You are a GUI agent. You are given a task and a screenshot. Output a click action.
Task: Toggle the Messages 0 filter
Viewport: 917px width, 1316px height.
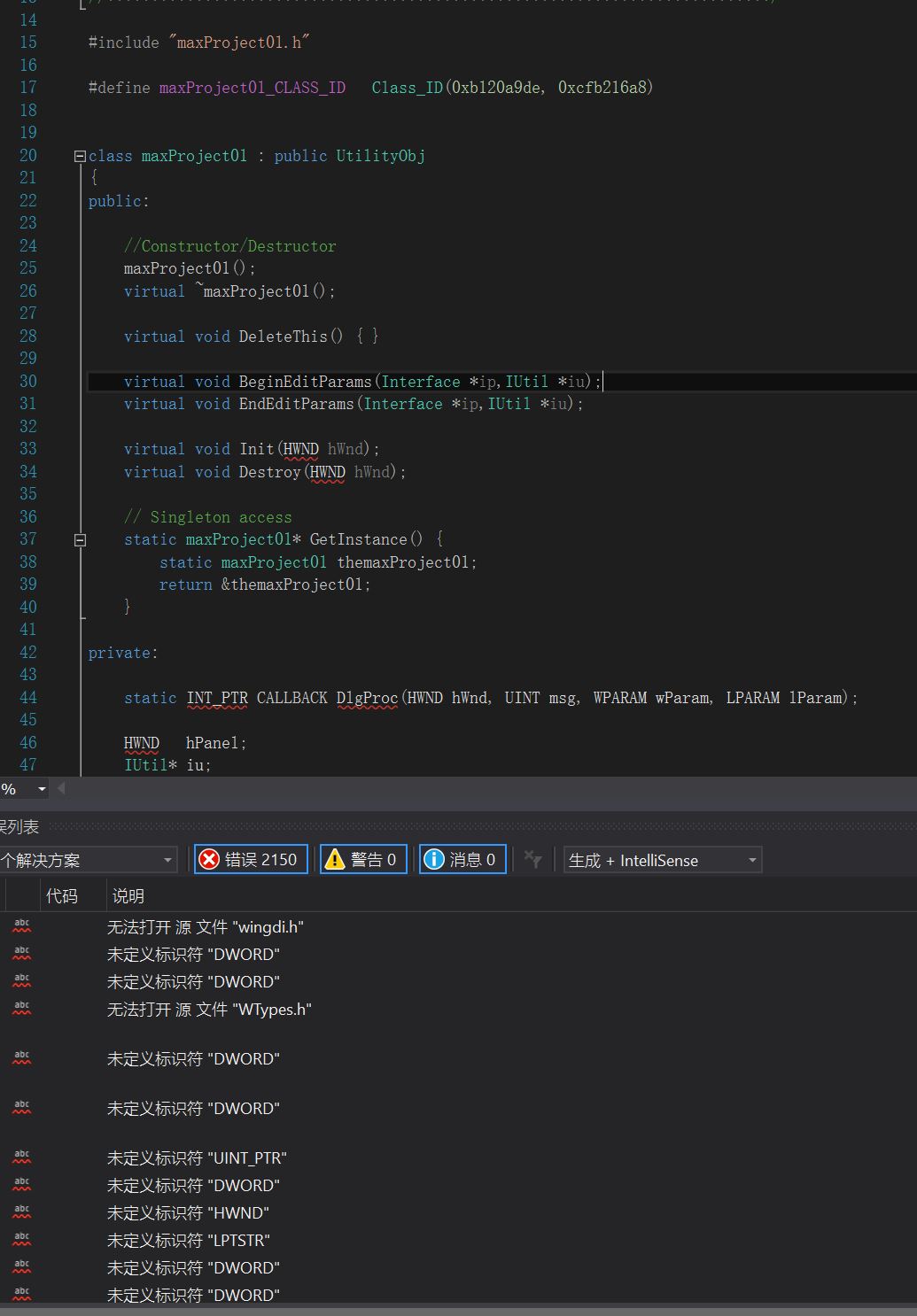462,859
